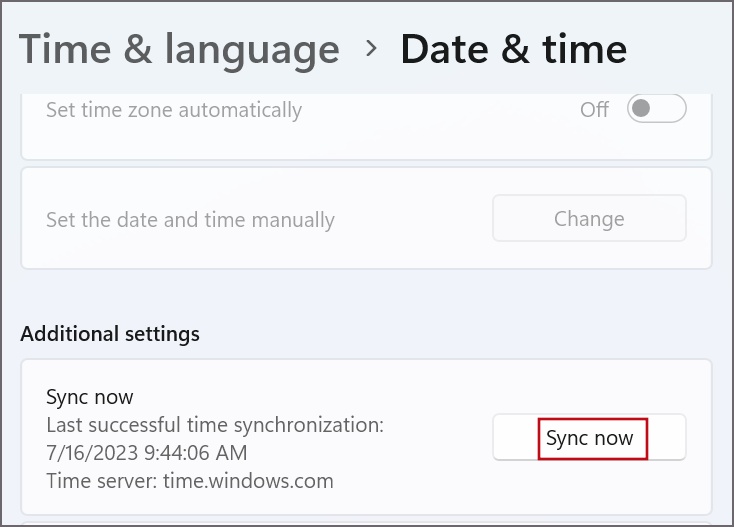Image resolution: width=734 pixels, height=527 pixels.
Task: Select the Set time zone automatically label
Action: (174, 110)
